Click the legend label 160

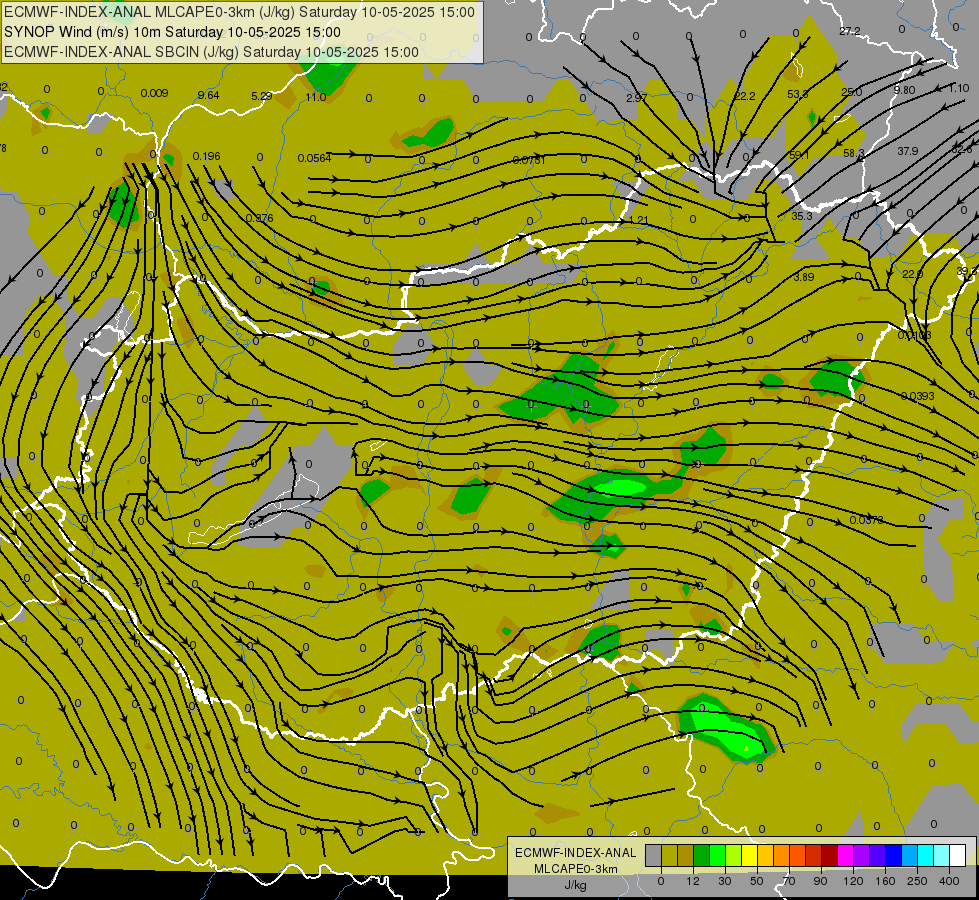[x=885, y=881]
